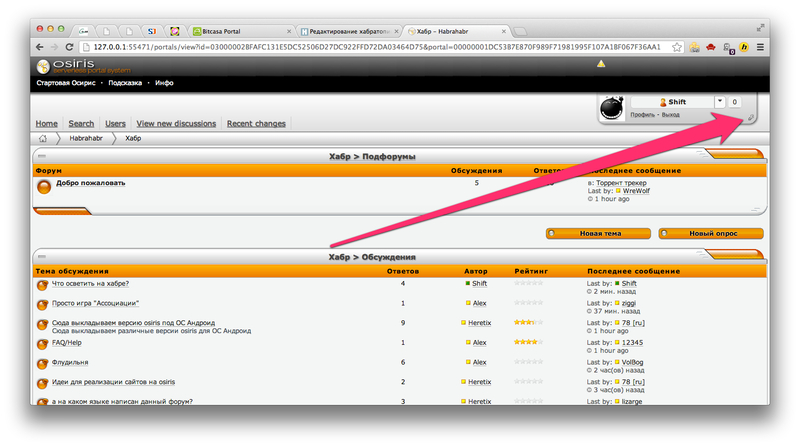Viewport: 800px width, 447px height.
Task: Open the Инфо menu item
Action: [x=164, y=83]
